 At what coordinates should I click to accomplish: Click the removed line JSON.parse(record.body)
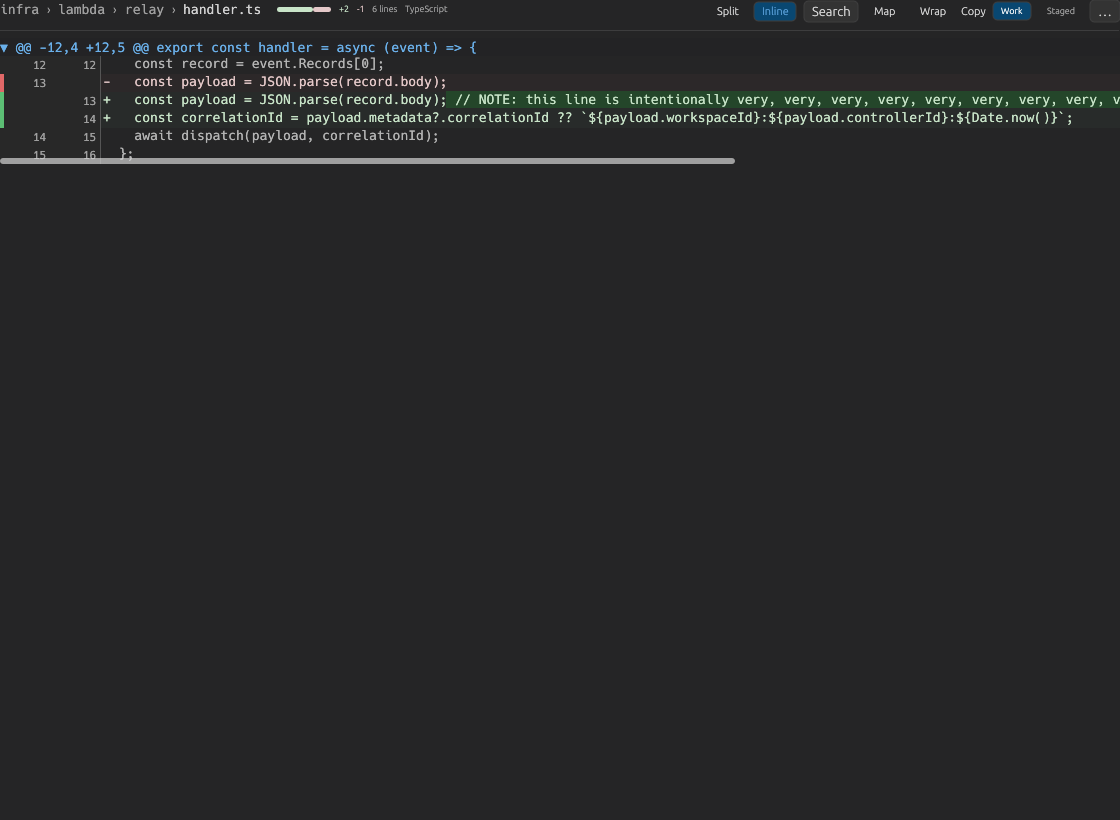pos(560,82)
